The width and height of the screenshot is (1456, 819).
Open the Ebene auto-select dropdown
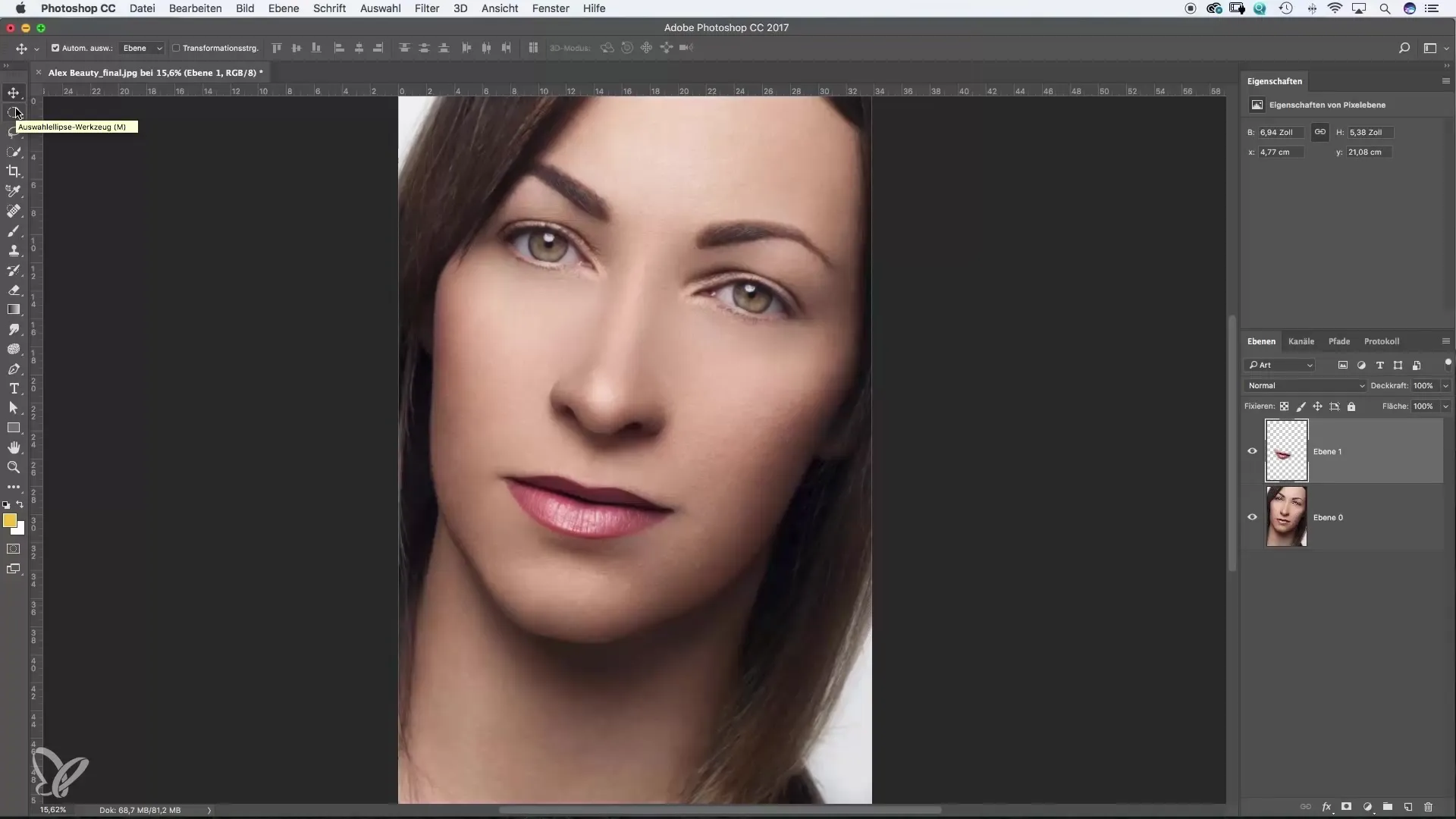[143, 48]
